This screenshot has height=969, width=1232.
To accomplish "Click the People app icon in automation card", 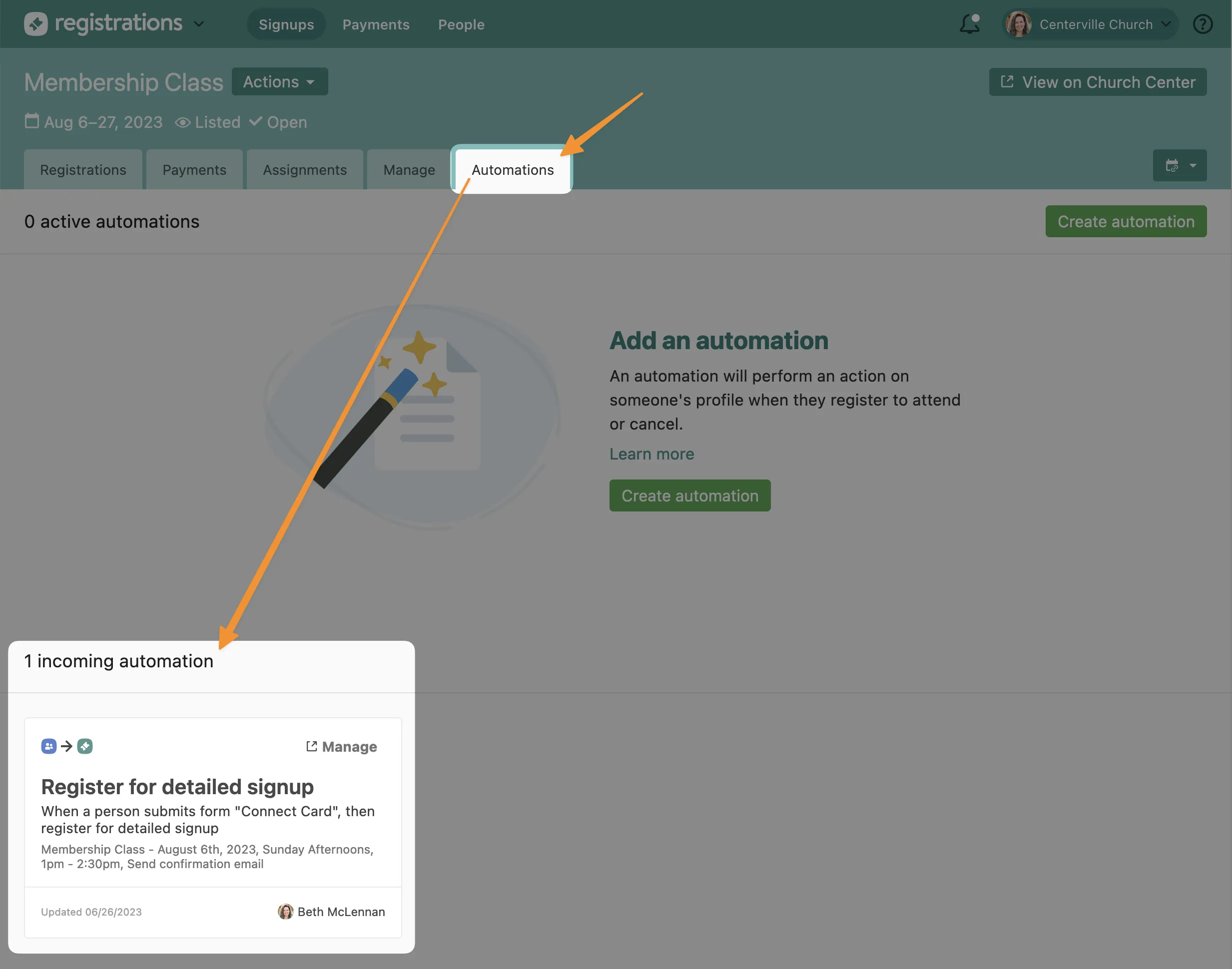I will click(49, 746).
